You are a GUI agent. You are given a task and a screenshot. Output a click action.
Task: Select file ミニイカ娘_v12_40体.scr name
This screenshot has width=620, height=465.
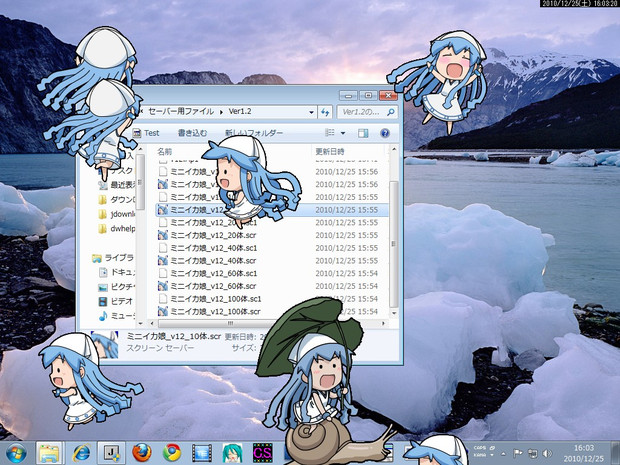pyautogui.click(x=213, y=261)
